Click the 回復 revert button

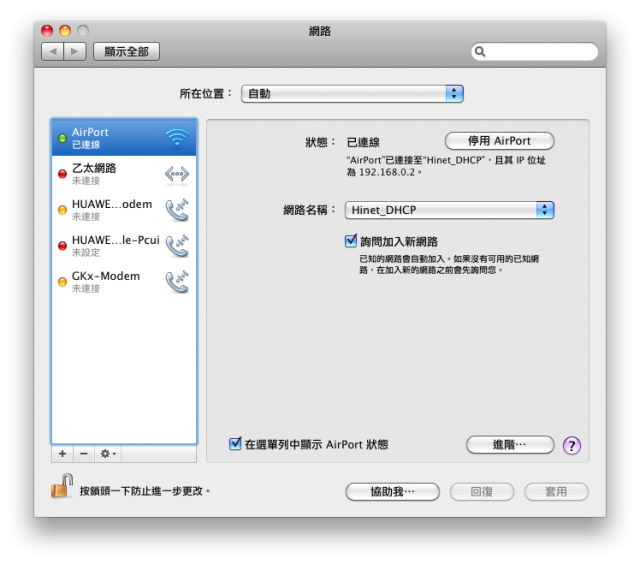click(482, 492)
